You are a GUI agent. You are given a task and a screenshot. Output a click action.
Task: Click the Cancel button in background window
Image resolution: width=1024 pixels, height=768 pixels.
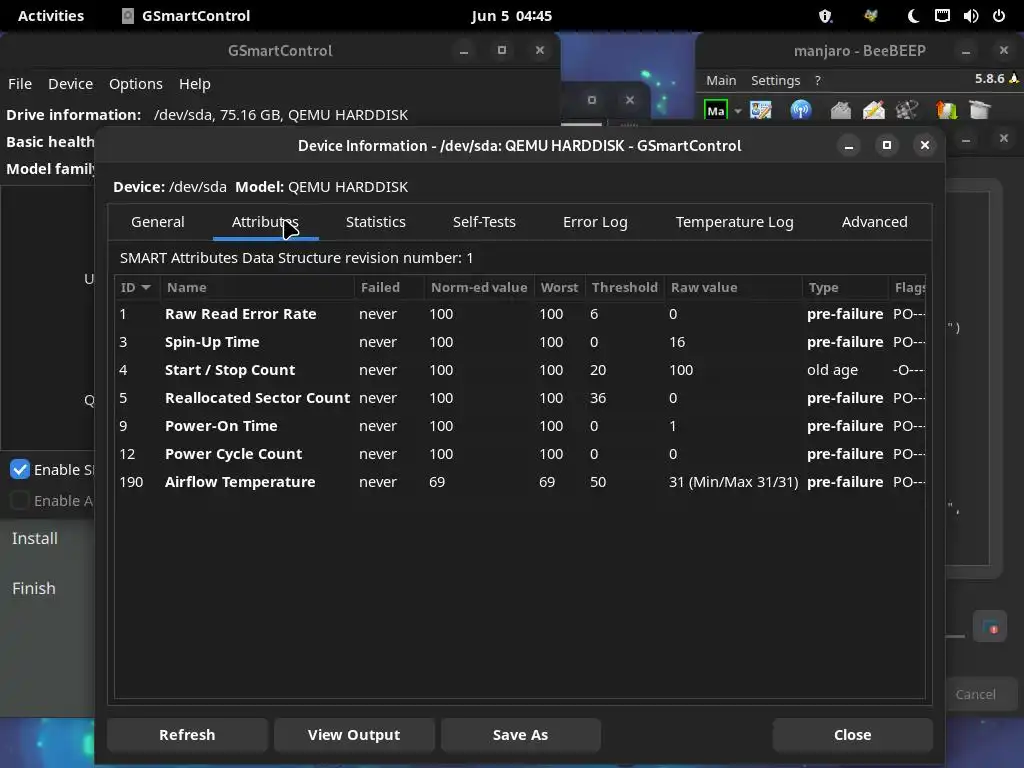[x=976, y=694]
